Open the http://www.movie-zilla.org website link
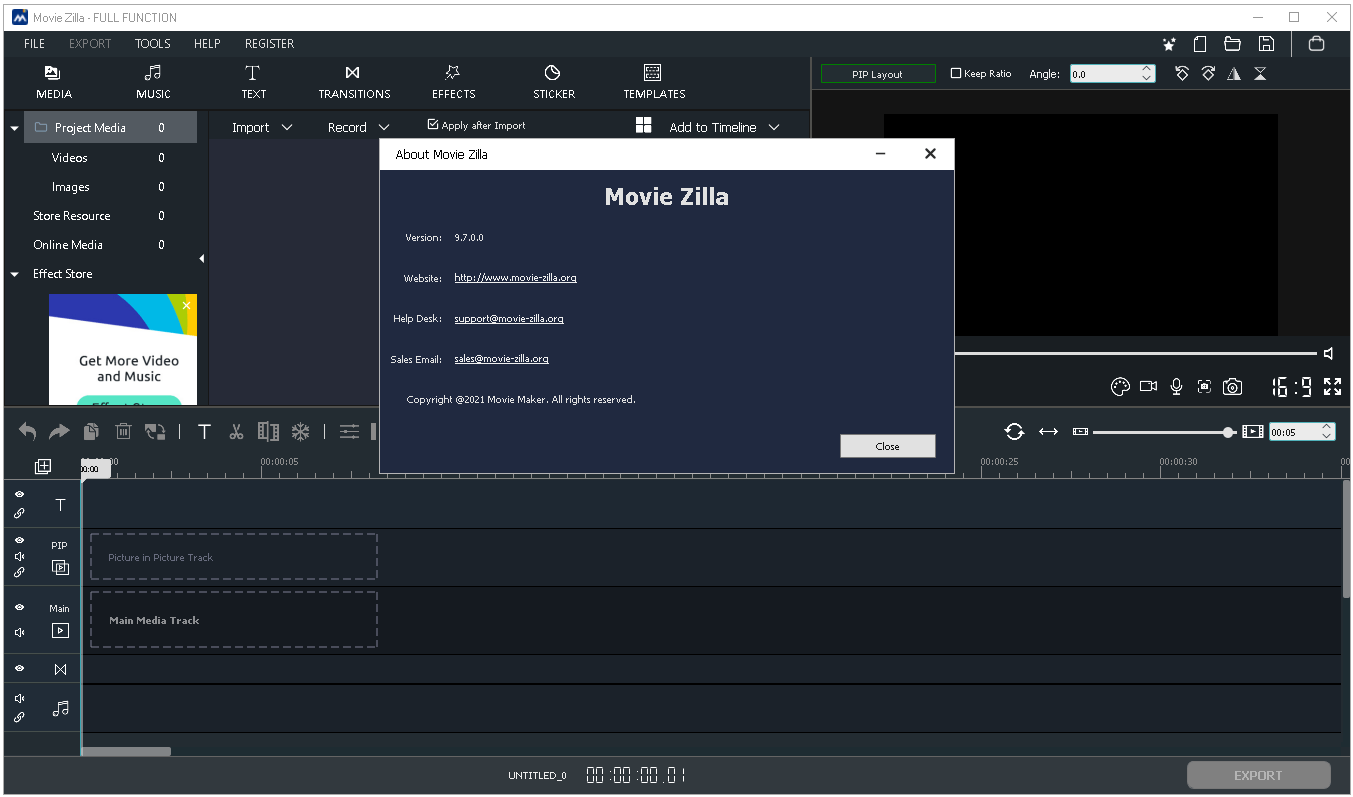The image size is (1353, 797). click(515, 278)
